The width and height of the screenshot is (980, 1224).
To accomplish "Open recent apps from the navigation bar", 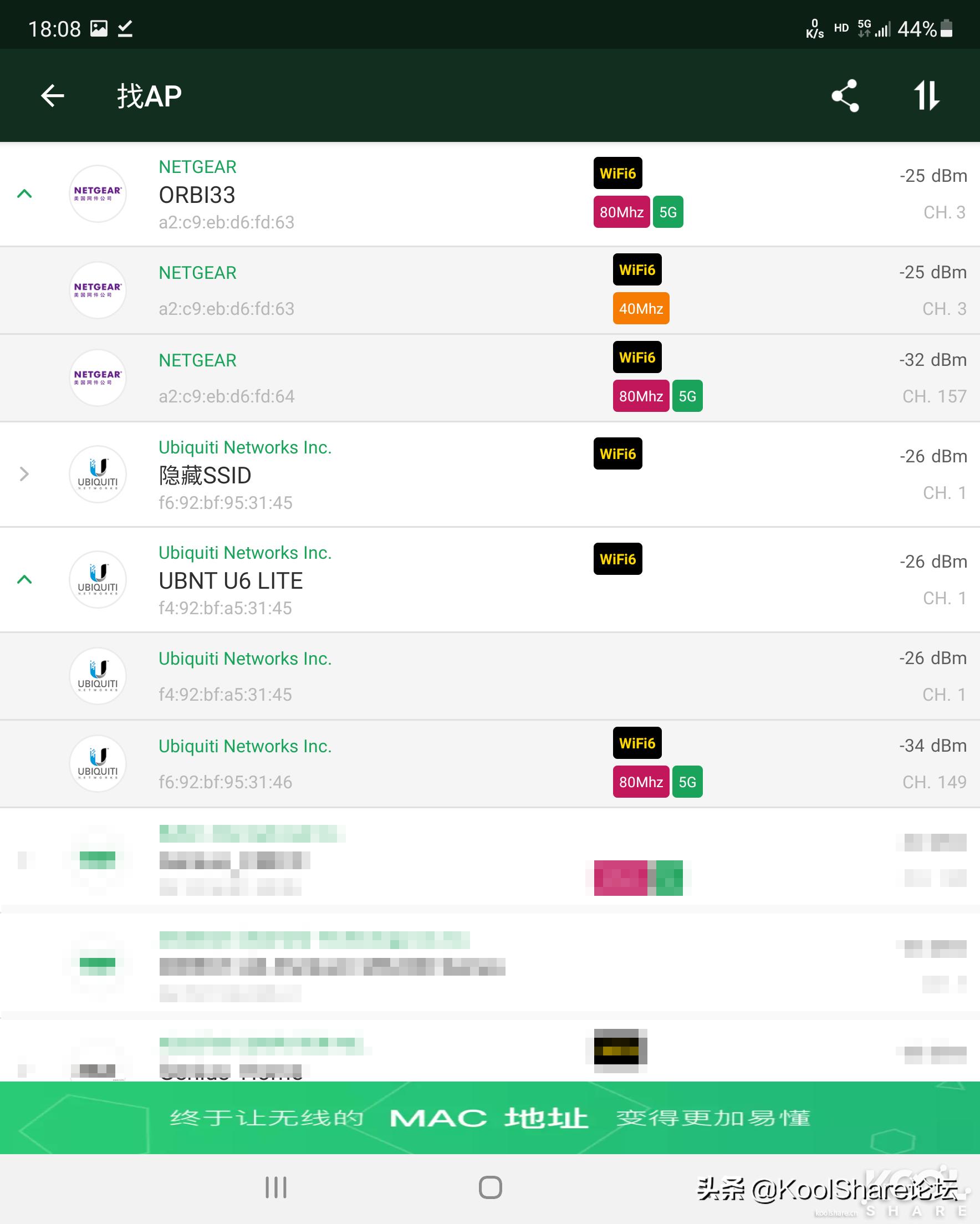I will (276, 1187).
